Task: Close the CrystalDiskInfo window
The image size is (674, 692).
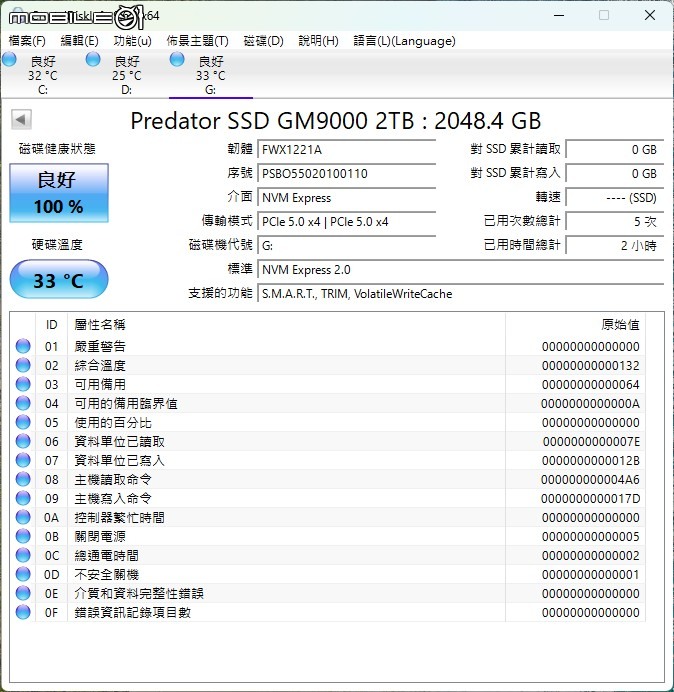Action: click(650, 15)
